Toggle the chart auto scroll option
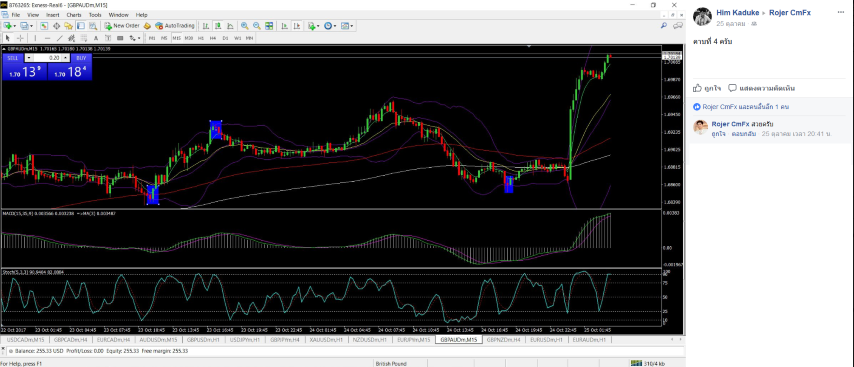Viewport: 854px width, 367px height. (284, 26)
